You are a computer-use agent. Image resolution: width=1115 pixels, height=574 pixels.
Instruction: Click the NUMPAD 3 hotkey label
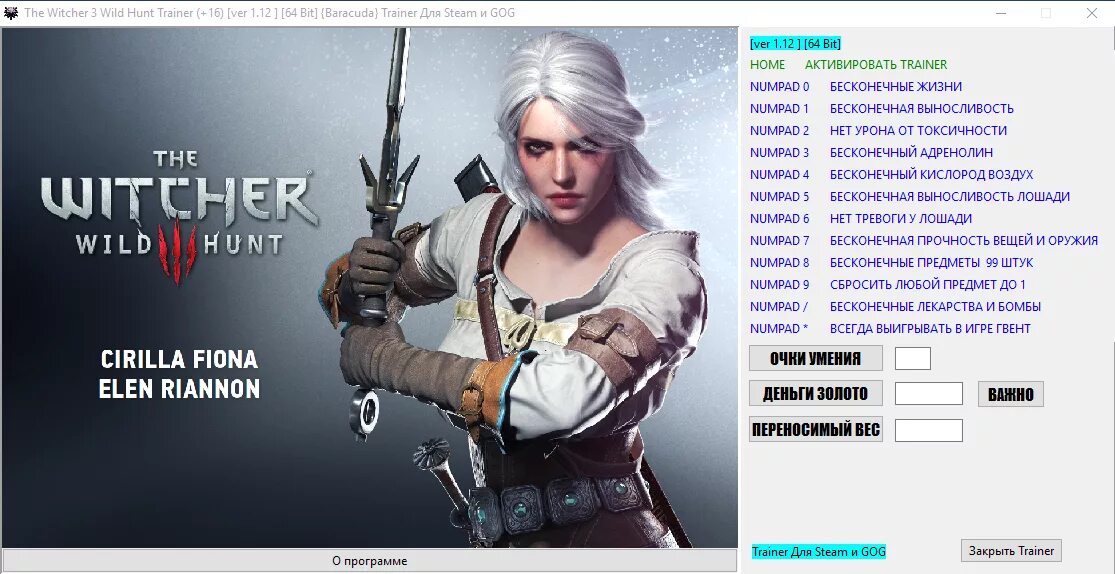pyautogui.click(x=779, y=153)
